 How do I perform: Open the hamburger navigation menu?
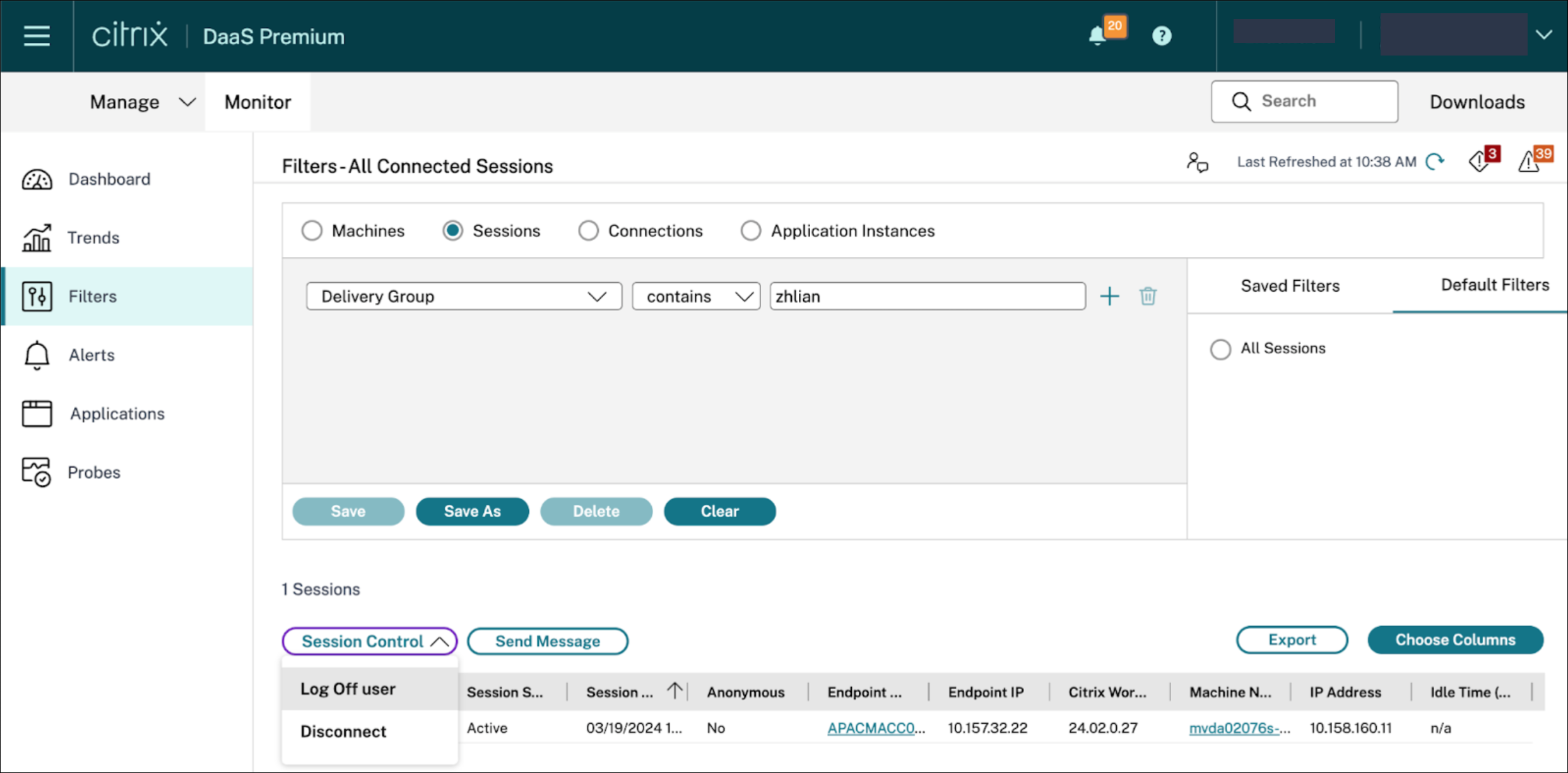click(x=37, y=36)
